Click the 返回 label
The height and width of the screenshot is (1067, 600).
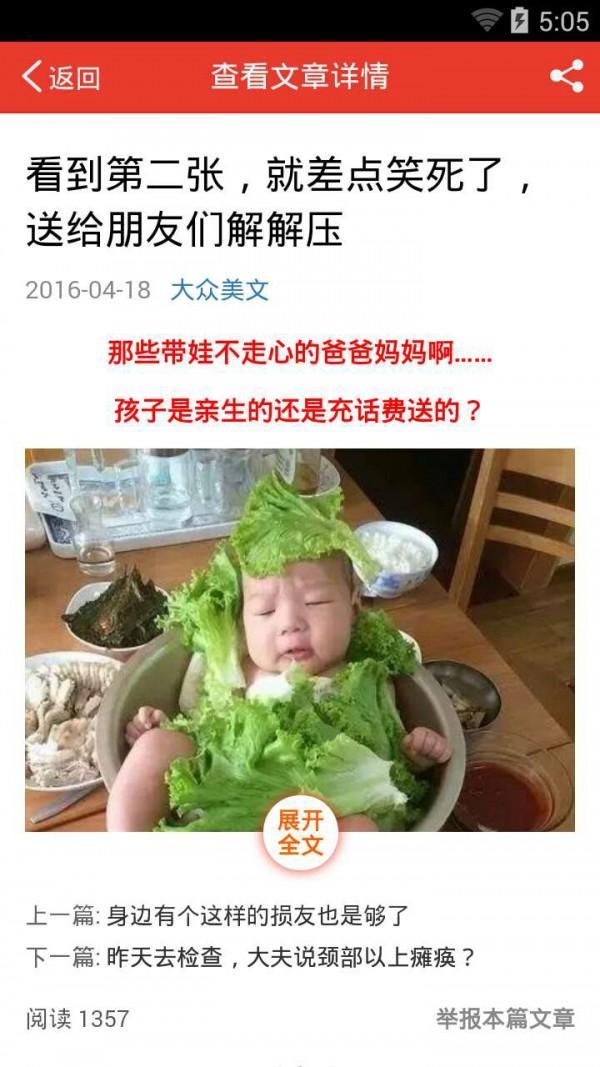click(x=74, y=78)
